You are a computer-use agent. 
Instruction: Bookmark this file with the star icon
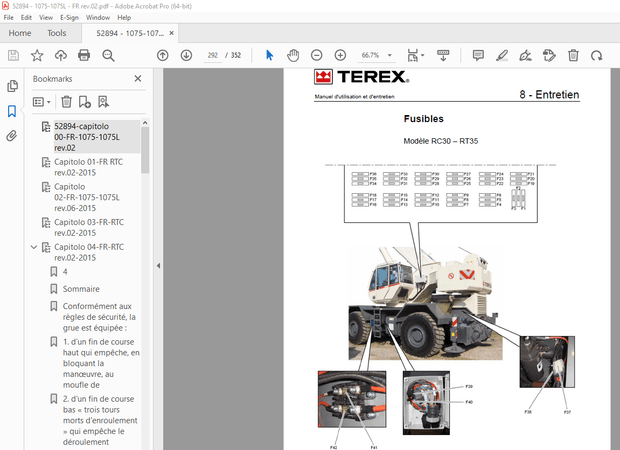coord(37,55)
